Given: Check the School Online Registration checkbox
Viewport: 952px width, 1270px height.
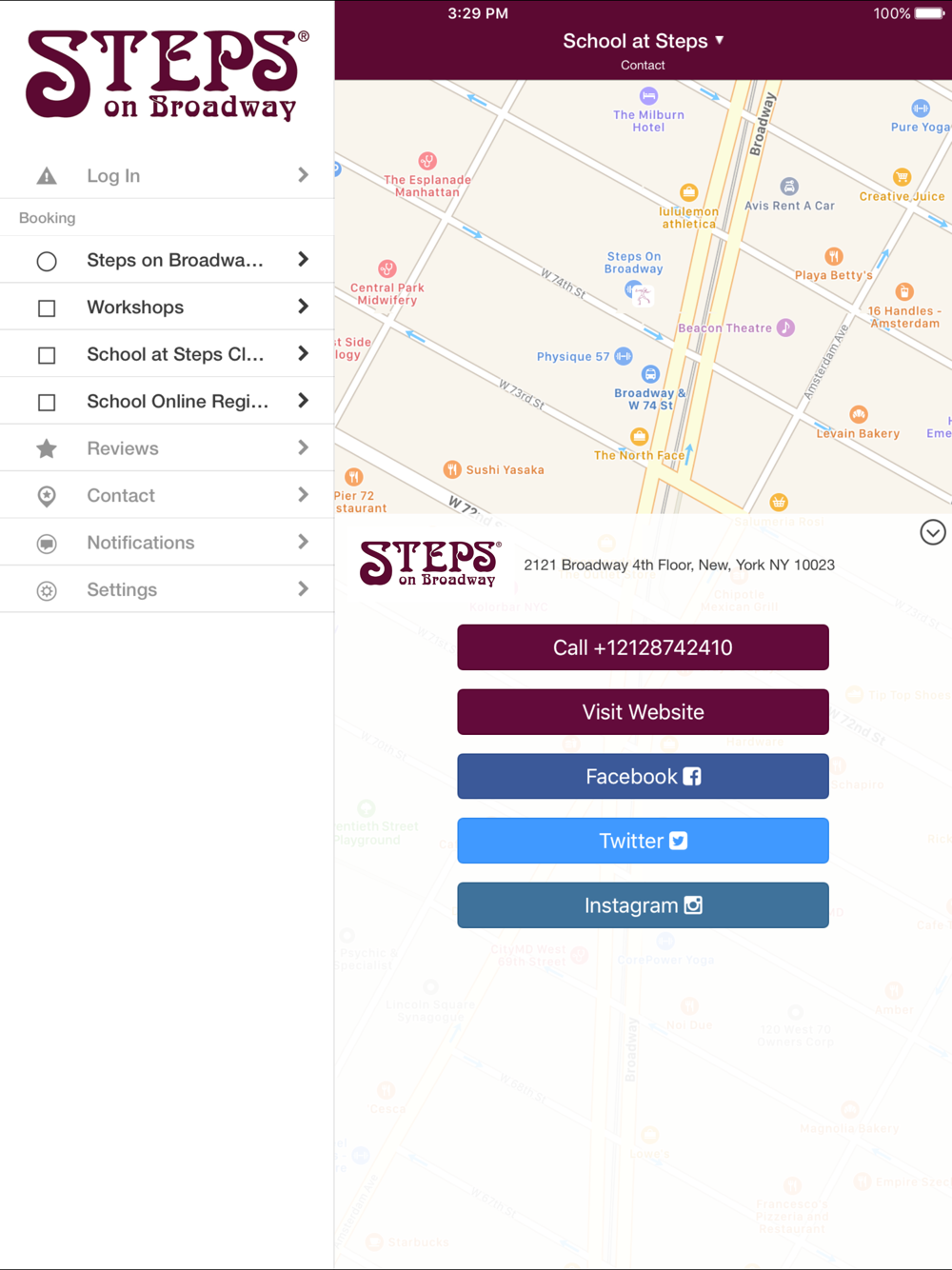Looking at the screenshot, I should (47, 403).
